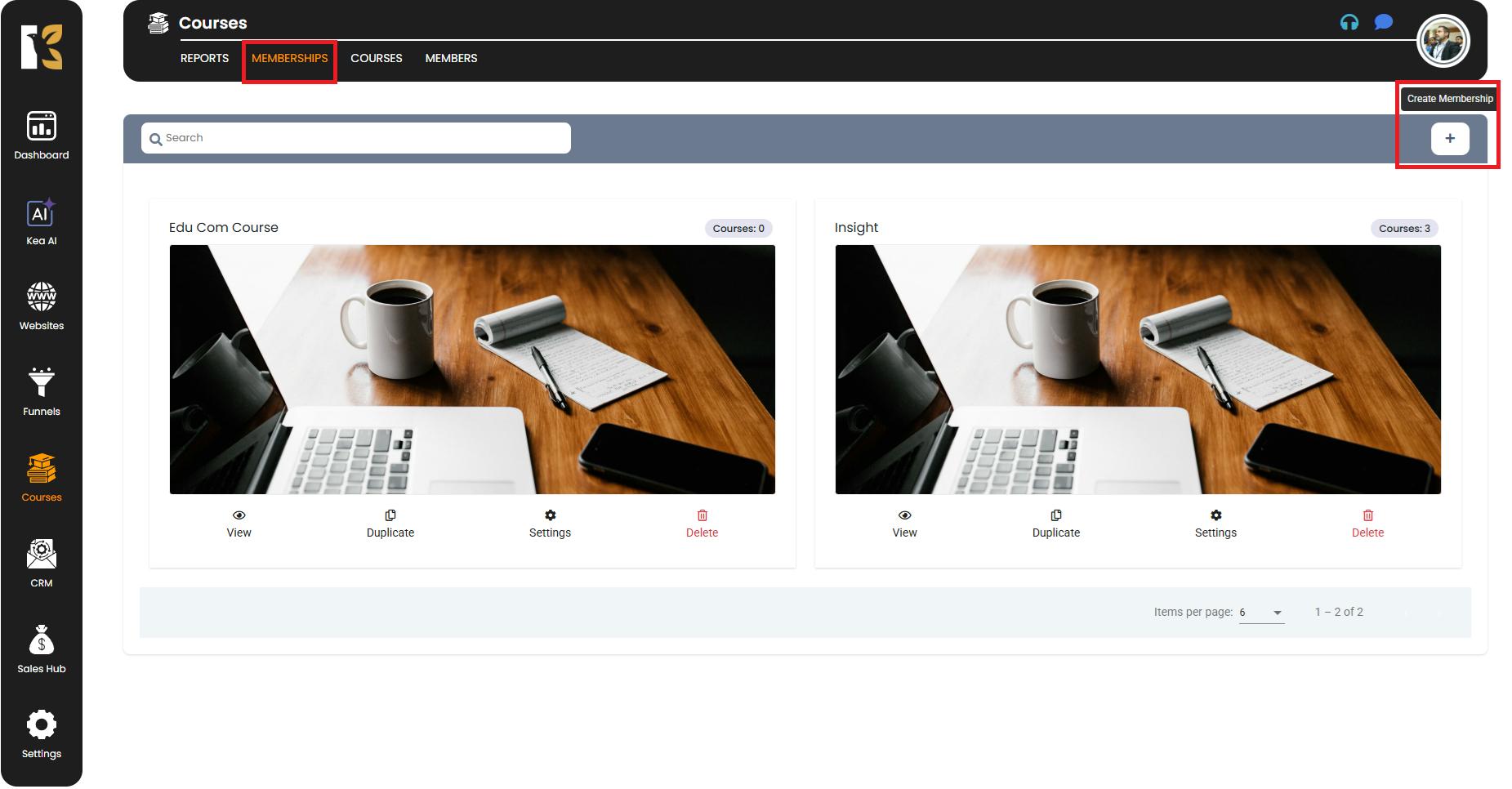The height and width of the screenshot is (789, 1512).
Task: Switch to the Reports tab
Action: (204, 58)
